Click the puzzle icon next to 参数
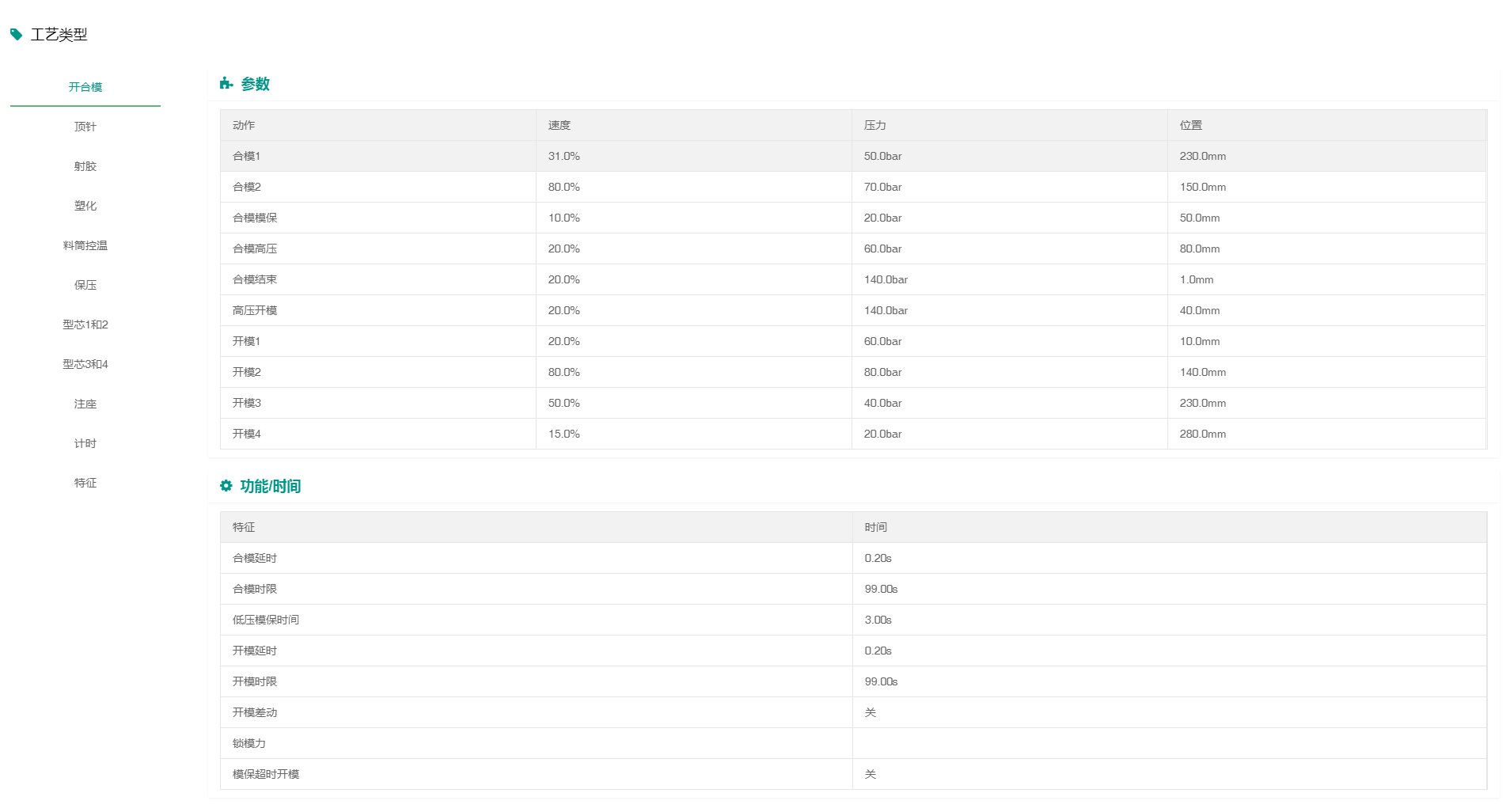 click(x=226, y=84)
